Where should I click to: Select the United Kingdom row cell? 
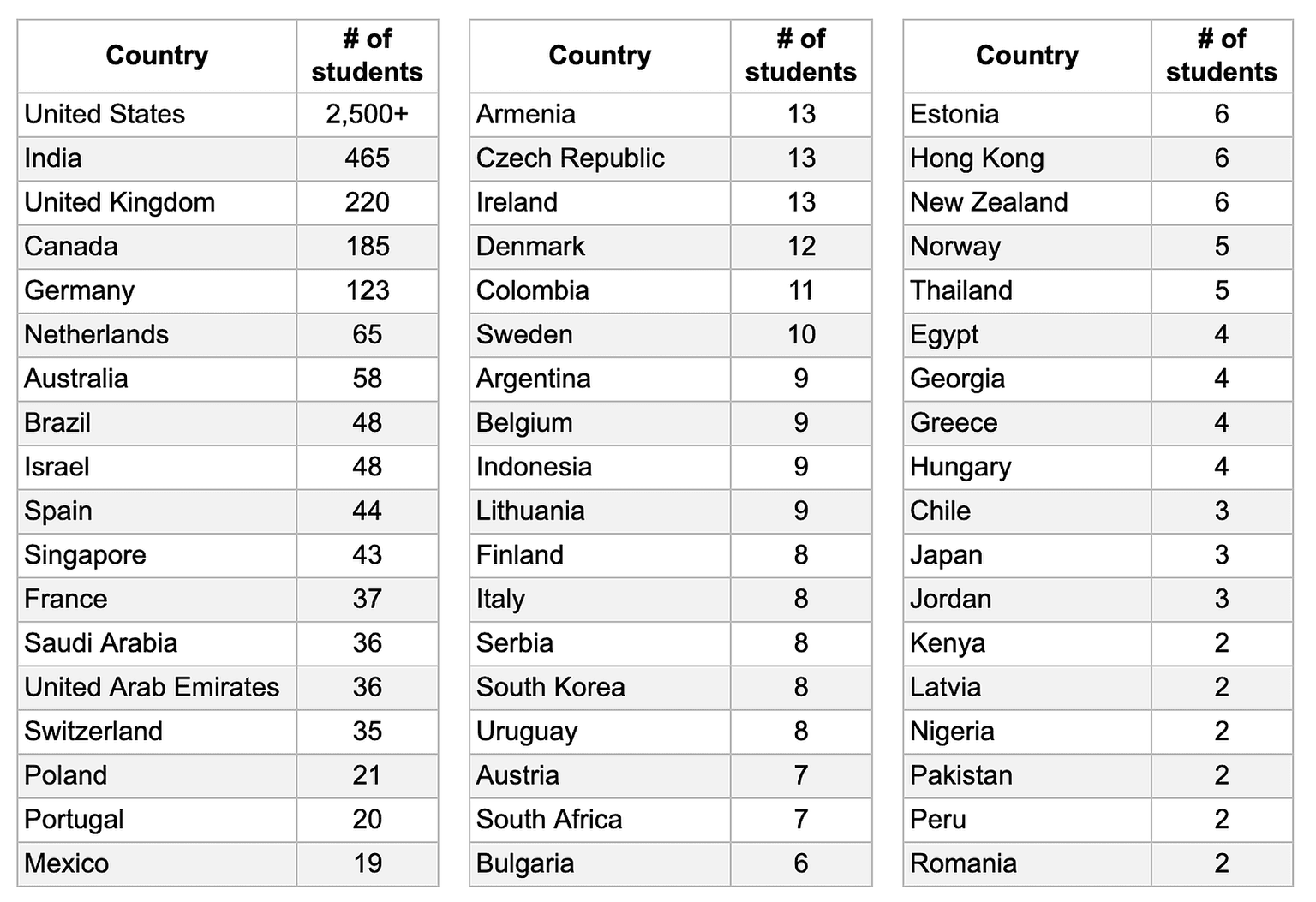[158, 203]
